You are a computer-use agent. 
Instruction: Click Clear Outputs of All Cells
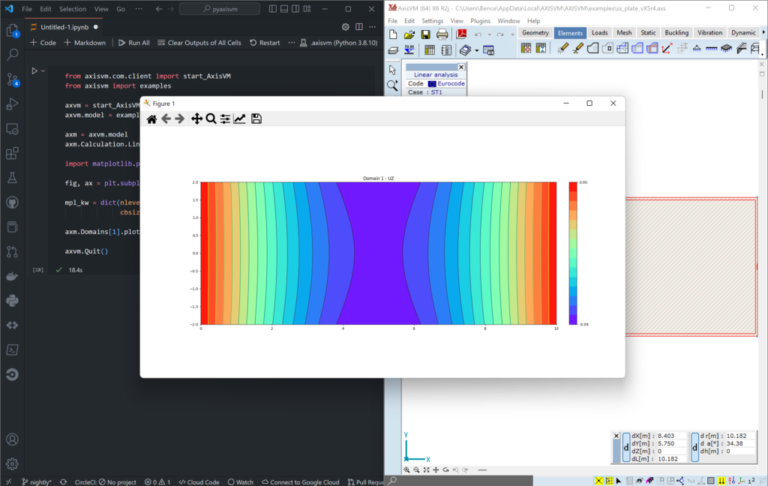[x=205, y=43]
